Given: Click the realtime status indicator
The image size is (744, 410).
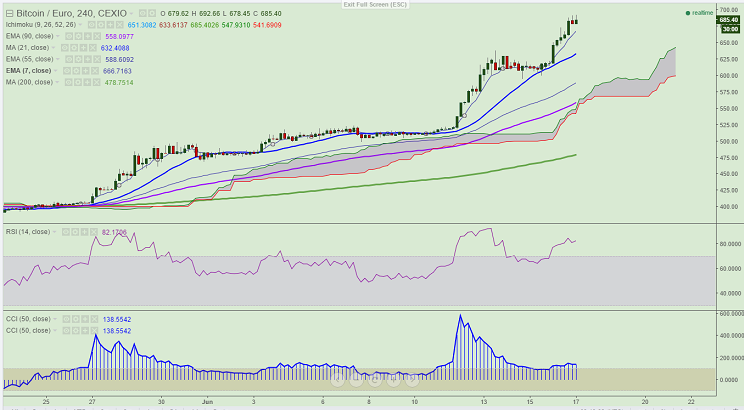Looking at the screenshot, I should (700, 12).
